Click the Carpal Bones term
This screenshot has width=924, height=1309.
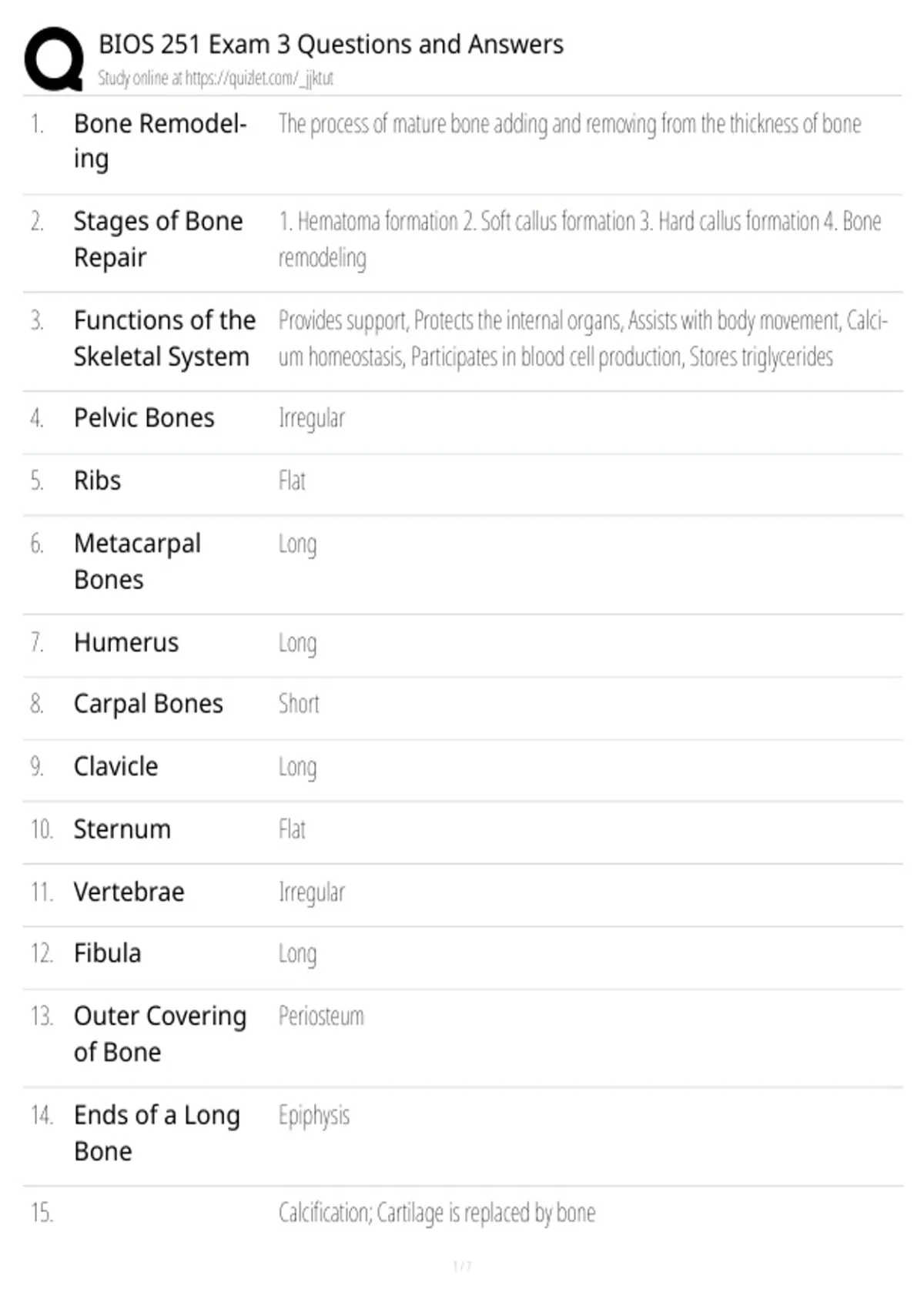(x=149, y=704)
